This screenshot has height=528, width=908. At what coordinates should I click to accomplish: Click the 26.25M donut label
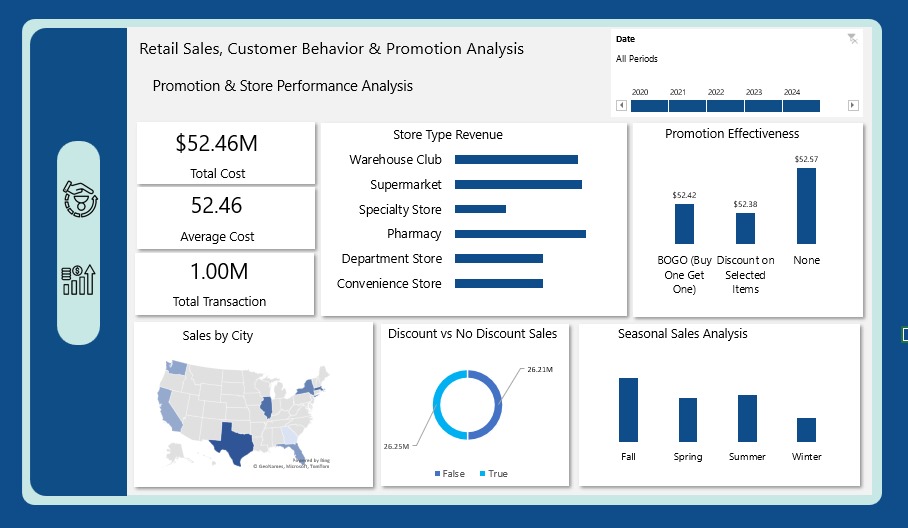396,446
